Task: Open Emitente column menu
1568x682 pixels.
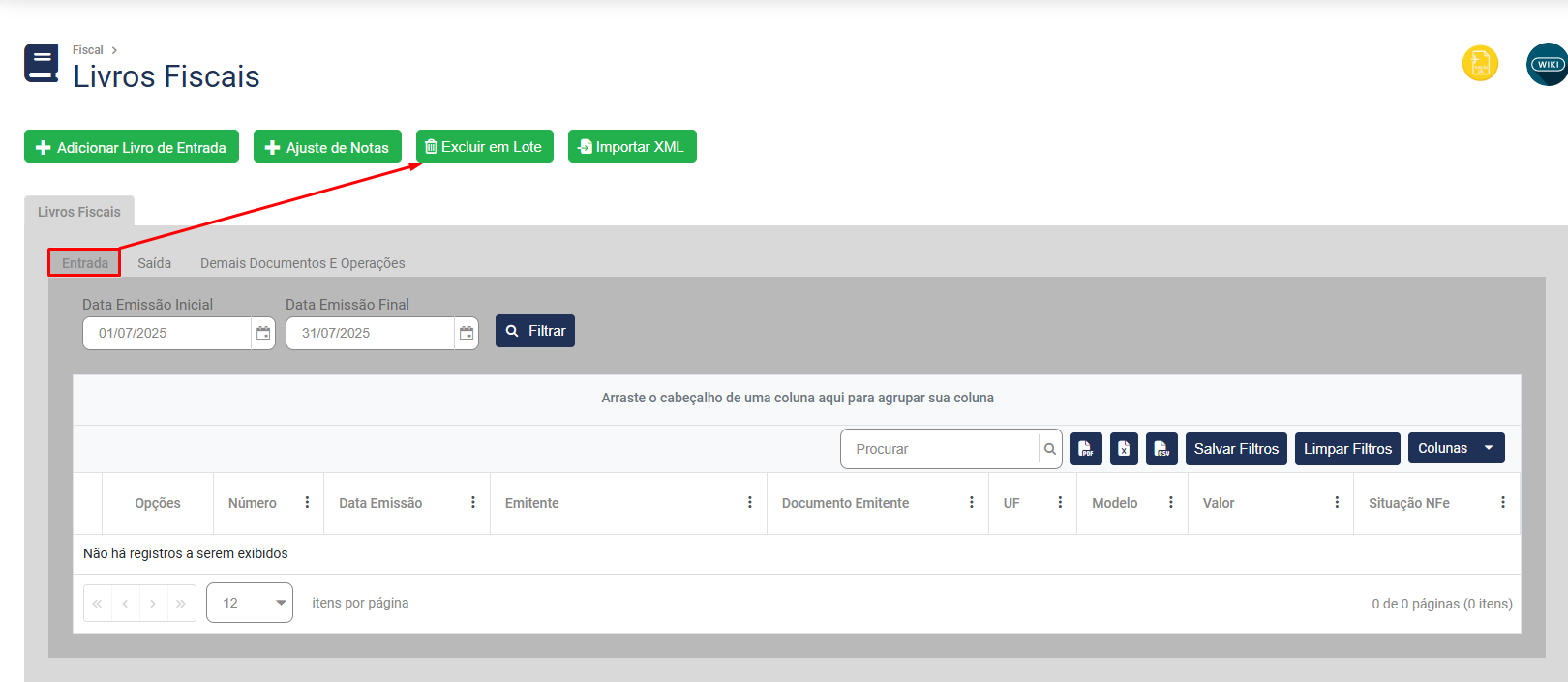Action: [x=750, y=502]
